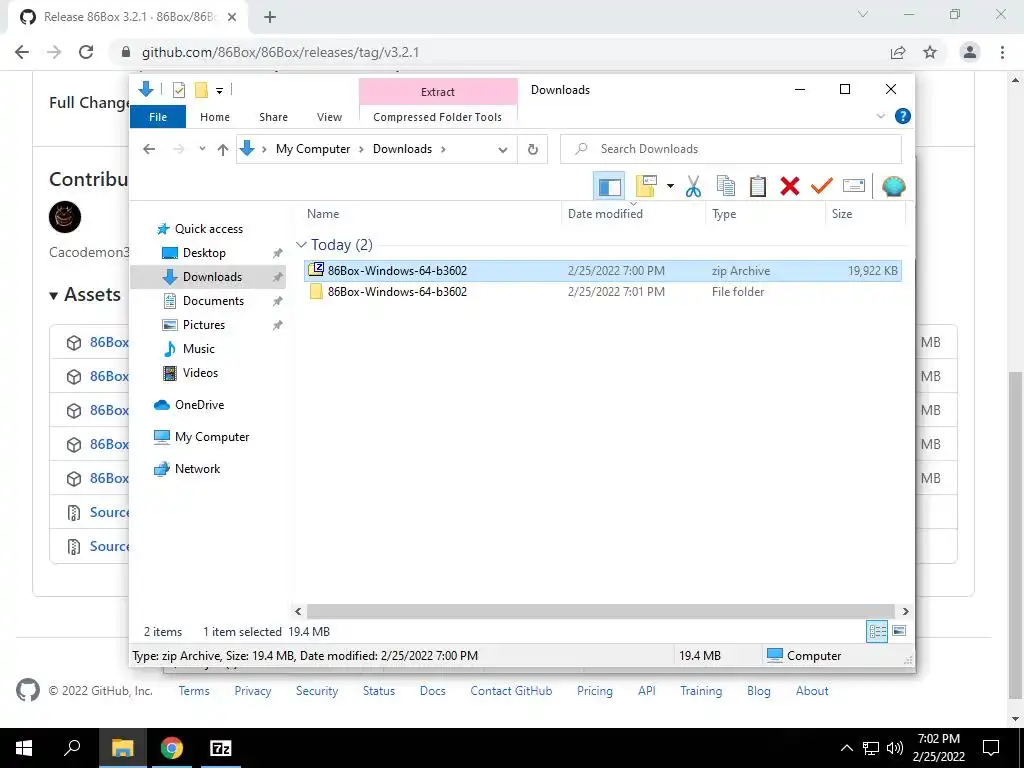Open My Computer in navigation pane
1024x768 pixels.
click(x=212, y=437)
